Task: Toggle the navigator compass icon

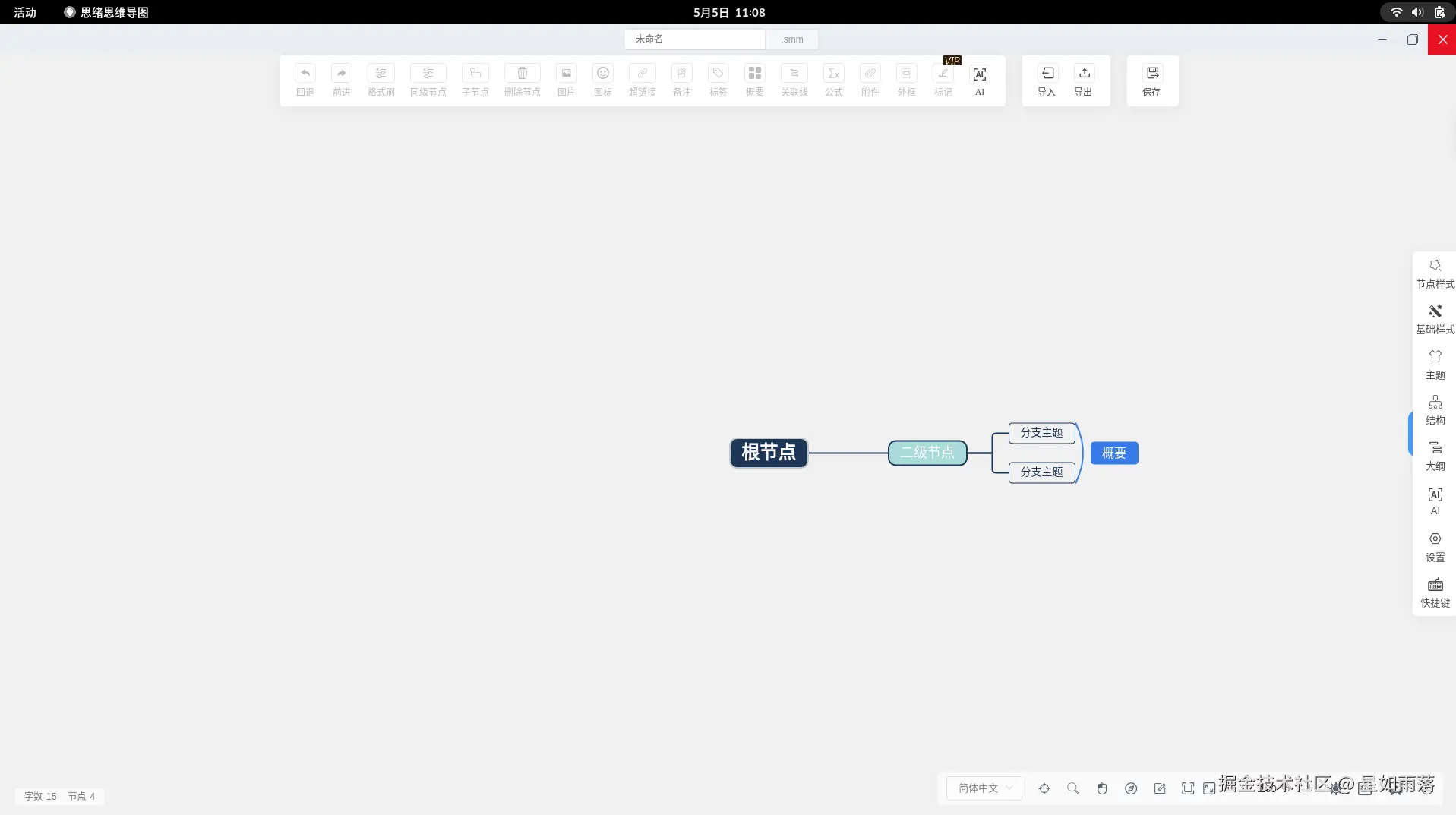Action: point(1131,788)
